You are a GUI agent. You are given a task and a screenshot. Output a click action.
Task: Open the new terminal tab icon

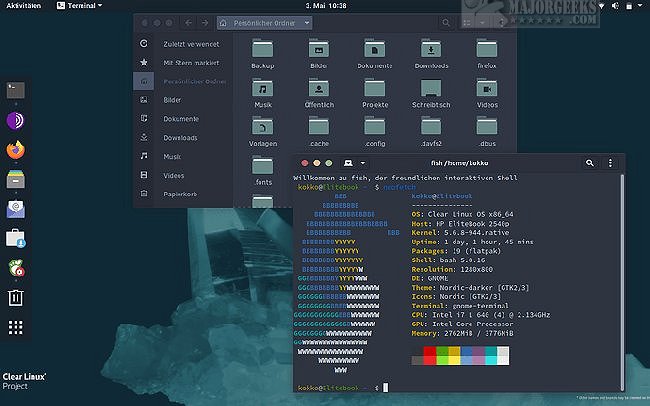click(348, 162)
